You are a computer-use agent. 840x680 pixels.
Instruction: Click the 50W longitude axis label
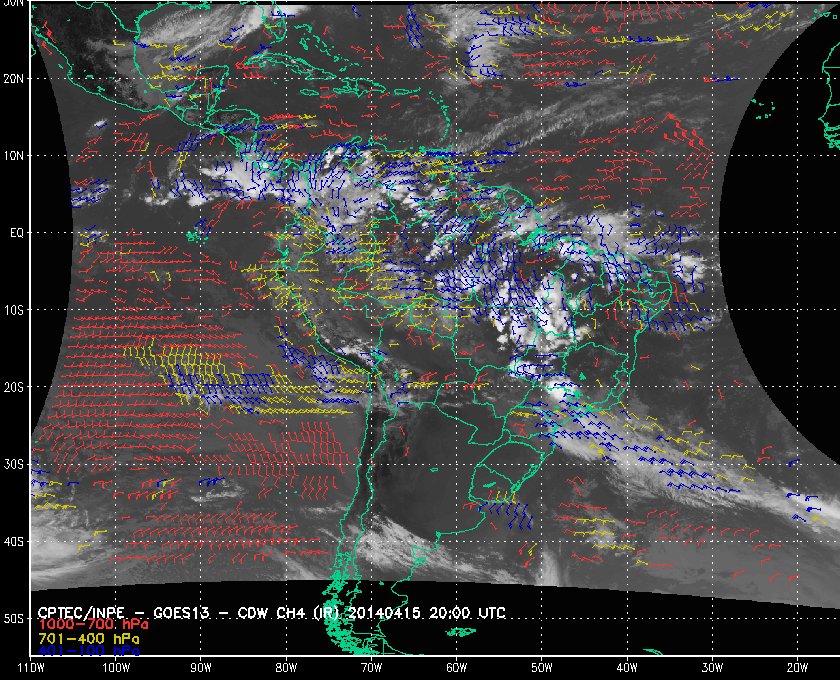pos(542,668)
